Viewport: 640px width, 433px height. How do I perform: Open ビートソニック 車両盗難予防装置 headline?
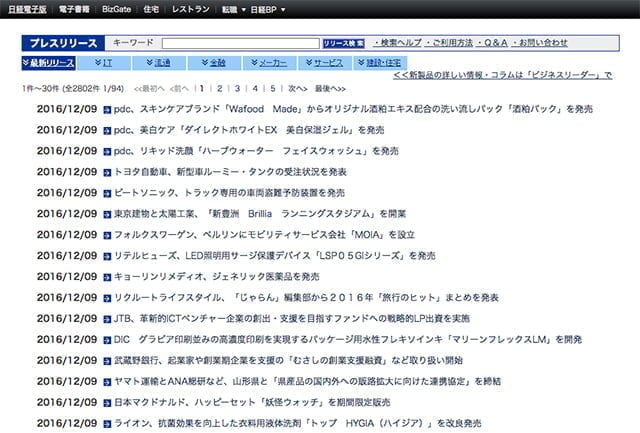229,193
